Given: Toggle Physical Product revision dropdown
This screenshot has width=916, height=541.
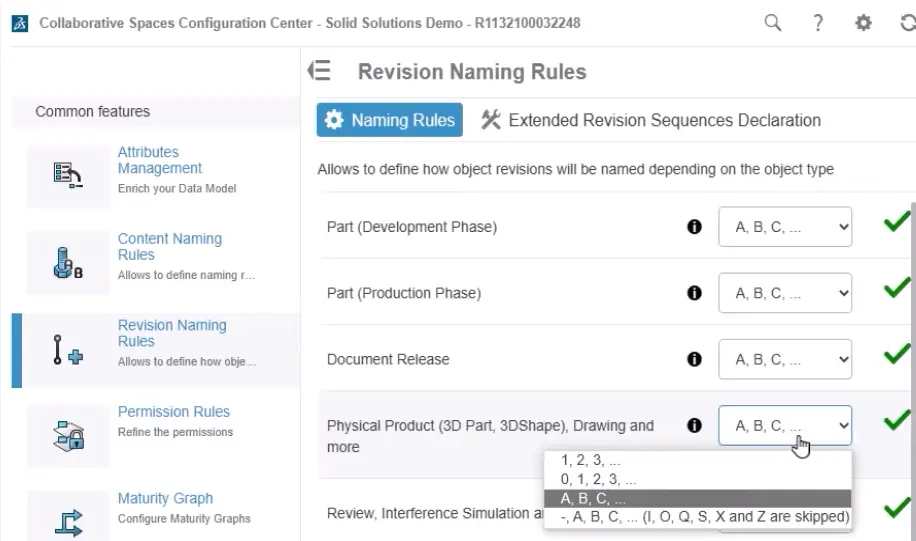Looking at the screenshot, I should (x=785, y=425).
